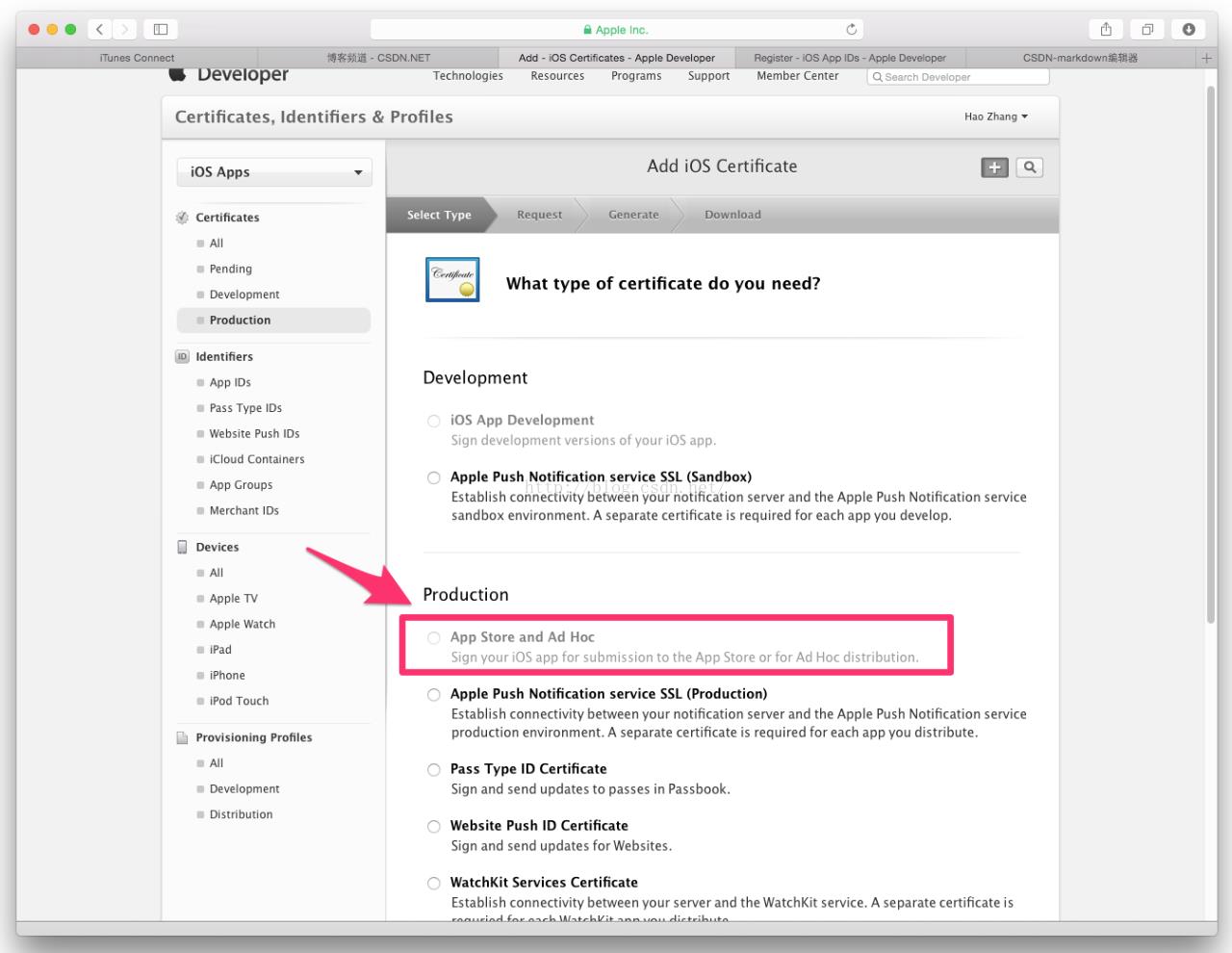Viewport: 1232px width, 953px height.
Task: Click the add certificate plus icon
Action: (x=994, y=167)
